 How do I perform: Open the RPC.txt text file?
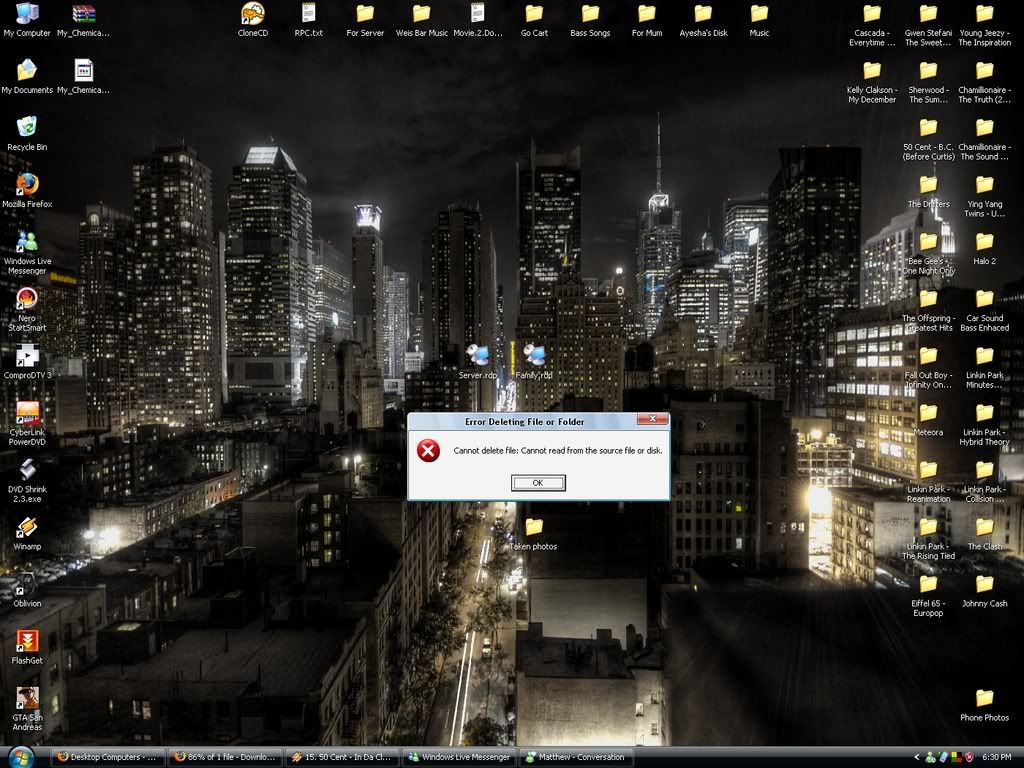click(x=308, y=14)
